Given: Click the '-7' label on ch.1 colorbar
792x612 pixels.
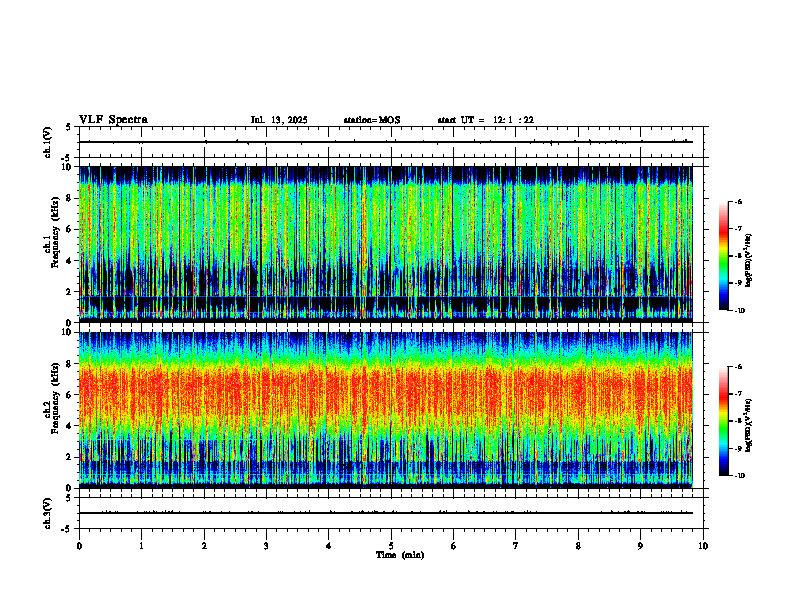Looking at the screenshot, I should (738, 229).
